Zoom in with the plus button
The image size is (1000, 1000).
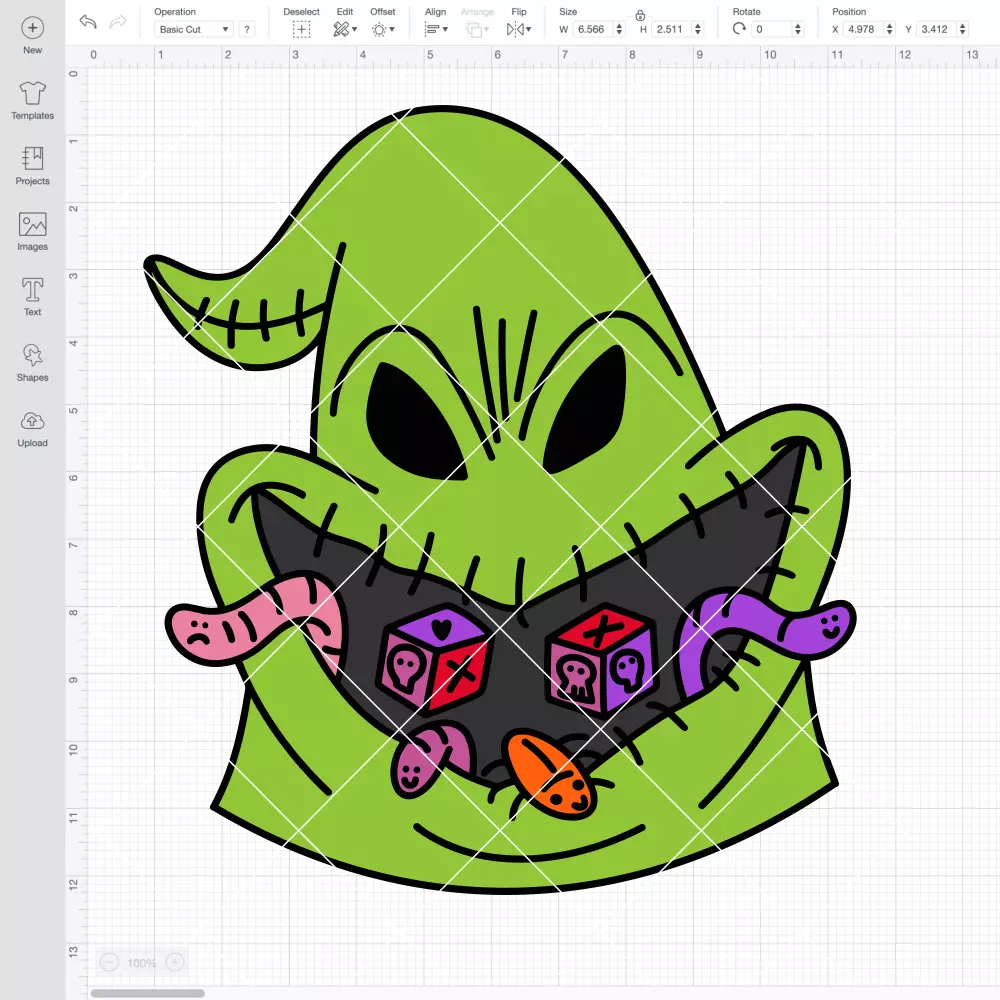175,962
